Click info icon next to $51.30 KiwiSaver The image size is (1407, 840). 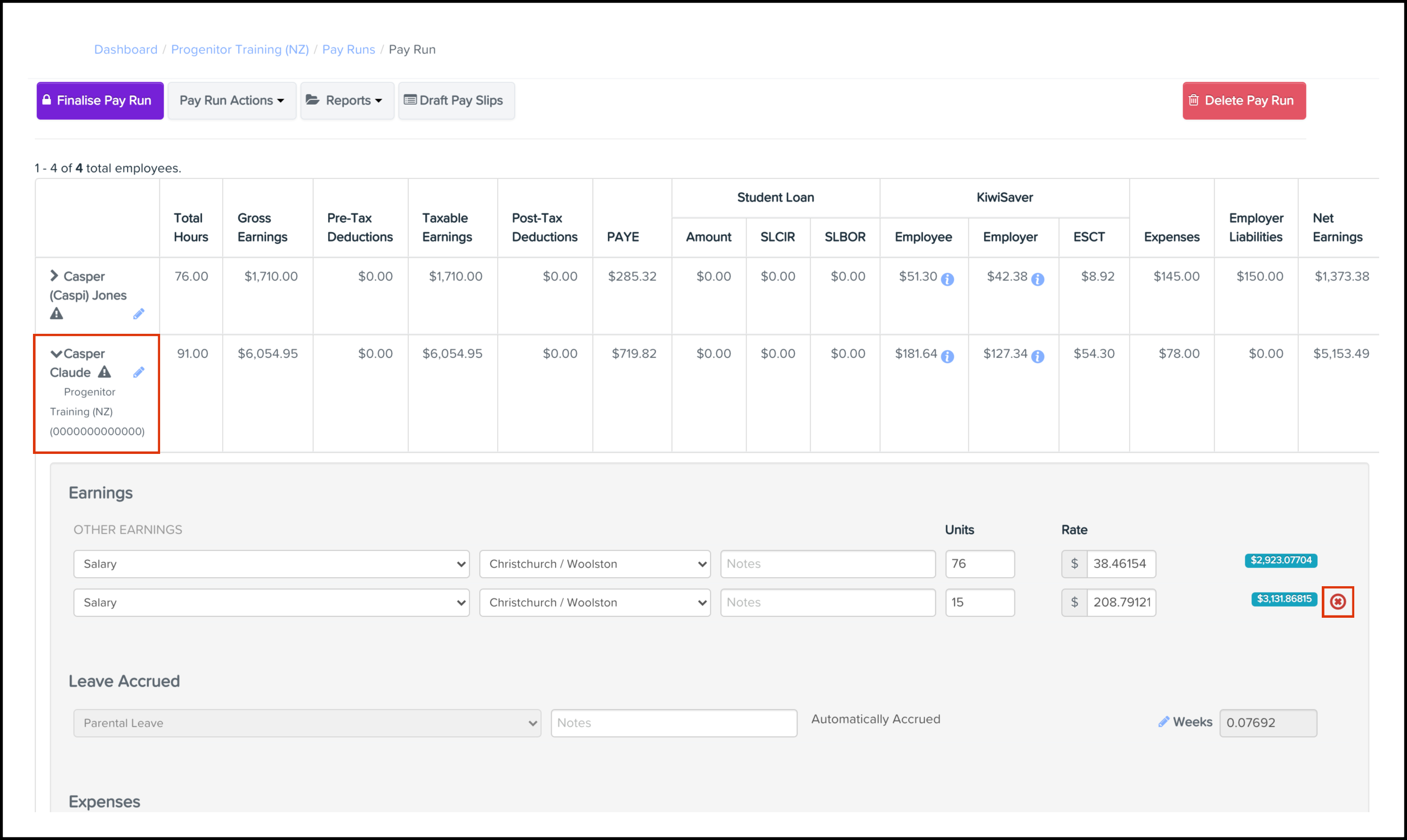tap(947, 279)
